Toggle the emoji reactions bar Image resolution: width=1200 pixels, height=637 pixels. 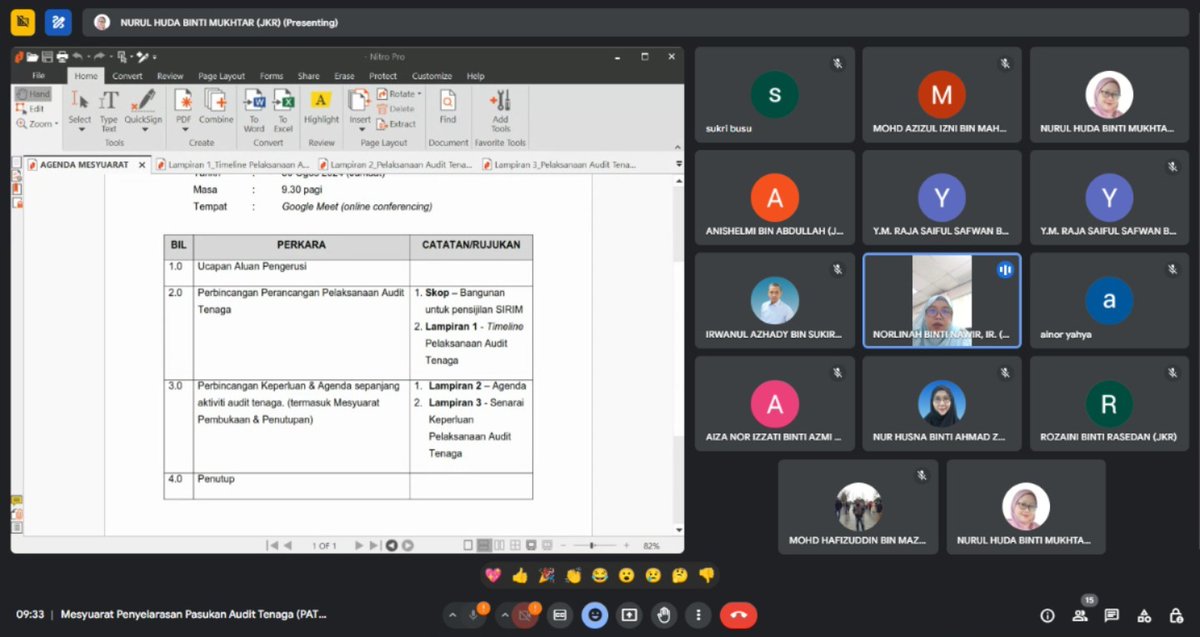coord(595,615)
